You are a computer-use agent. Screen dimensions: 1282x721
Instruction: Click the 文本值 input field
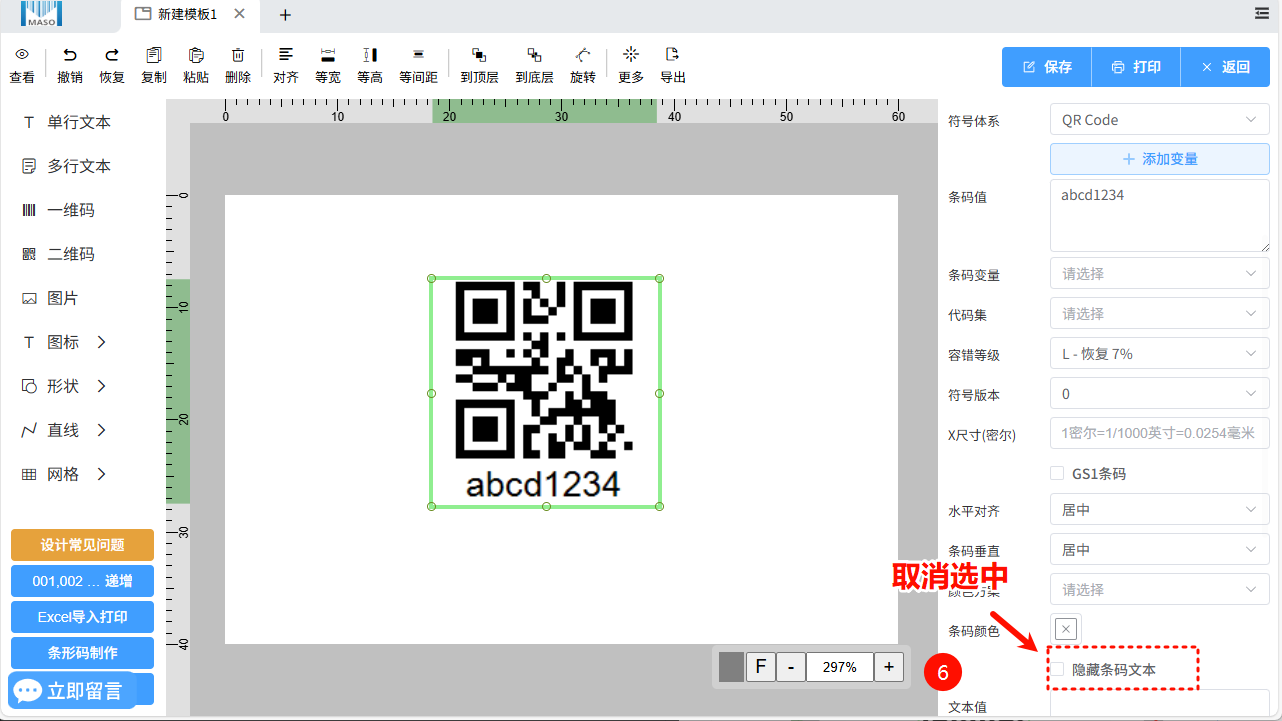1159,703
